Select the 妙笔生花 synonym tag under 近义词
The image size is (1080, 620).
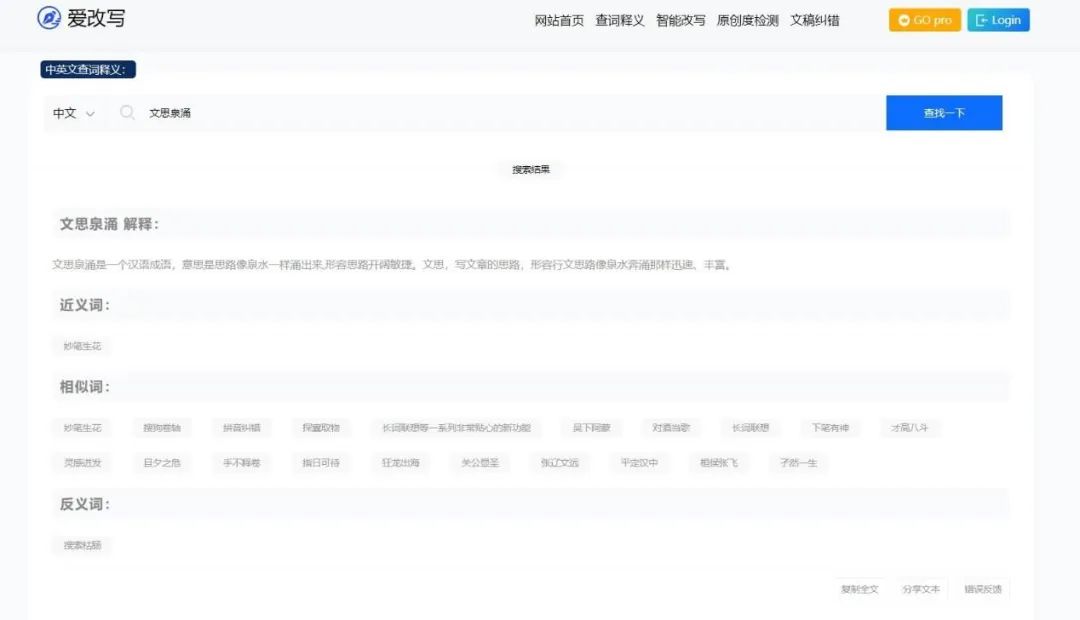click(82, 346)
